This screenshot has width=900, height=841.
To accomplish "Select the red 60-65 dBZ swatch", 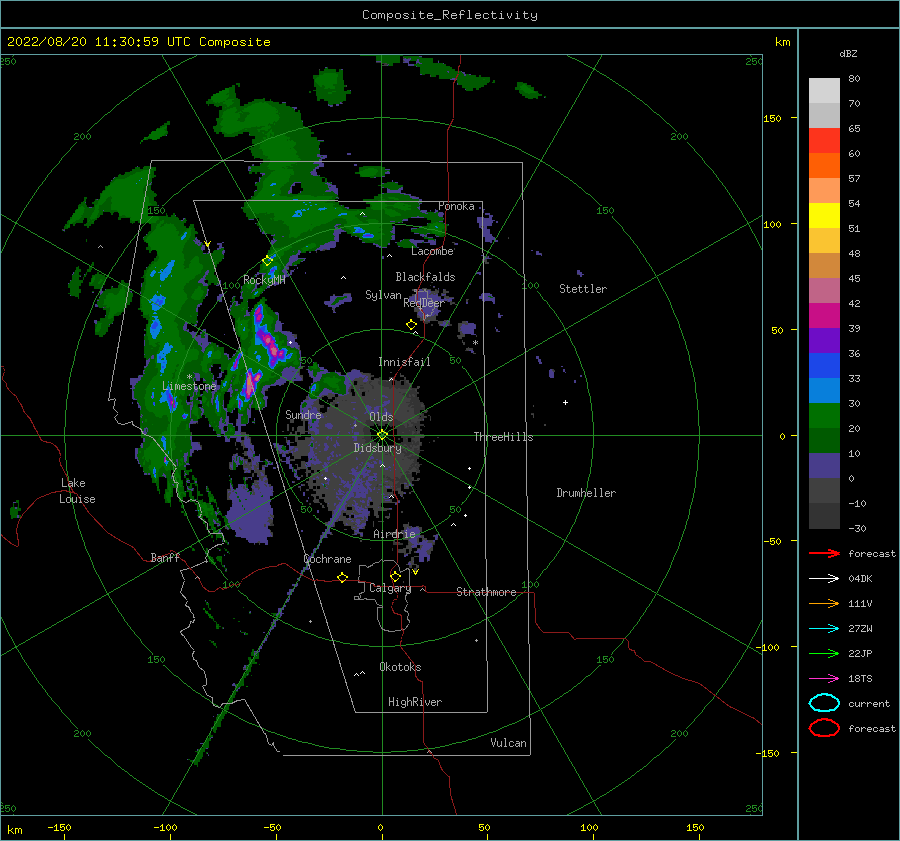I will coord(824,140).
